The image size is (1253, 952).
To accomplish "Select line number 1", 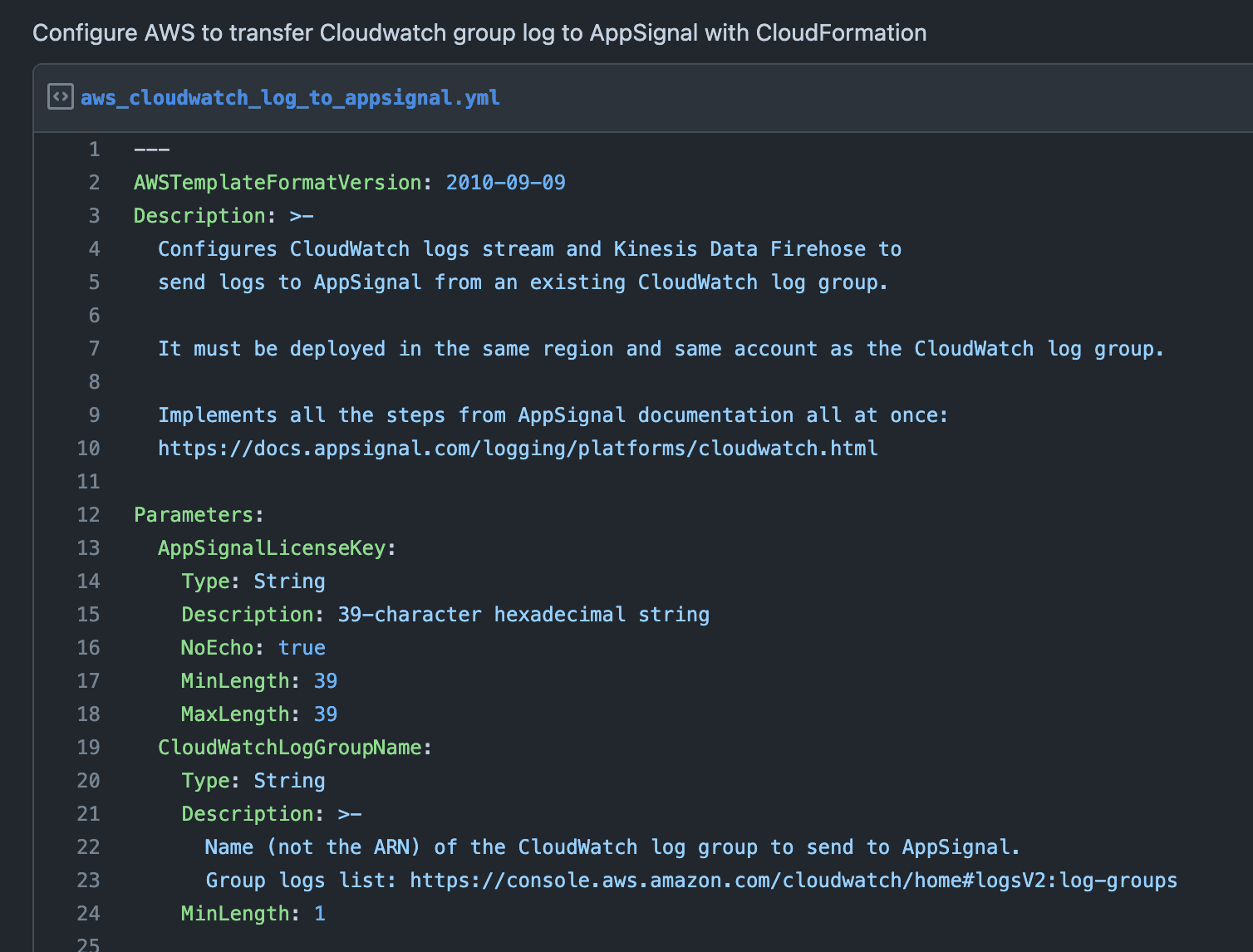I will pos(94,149).
